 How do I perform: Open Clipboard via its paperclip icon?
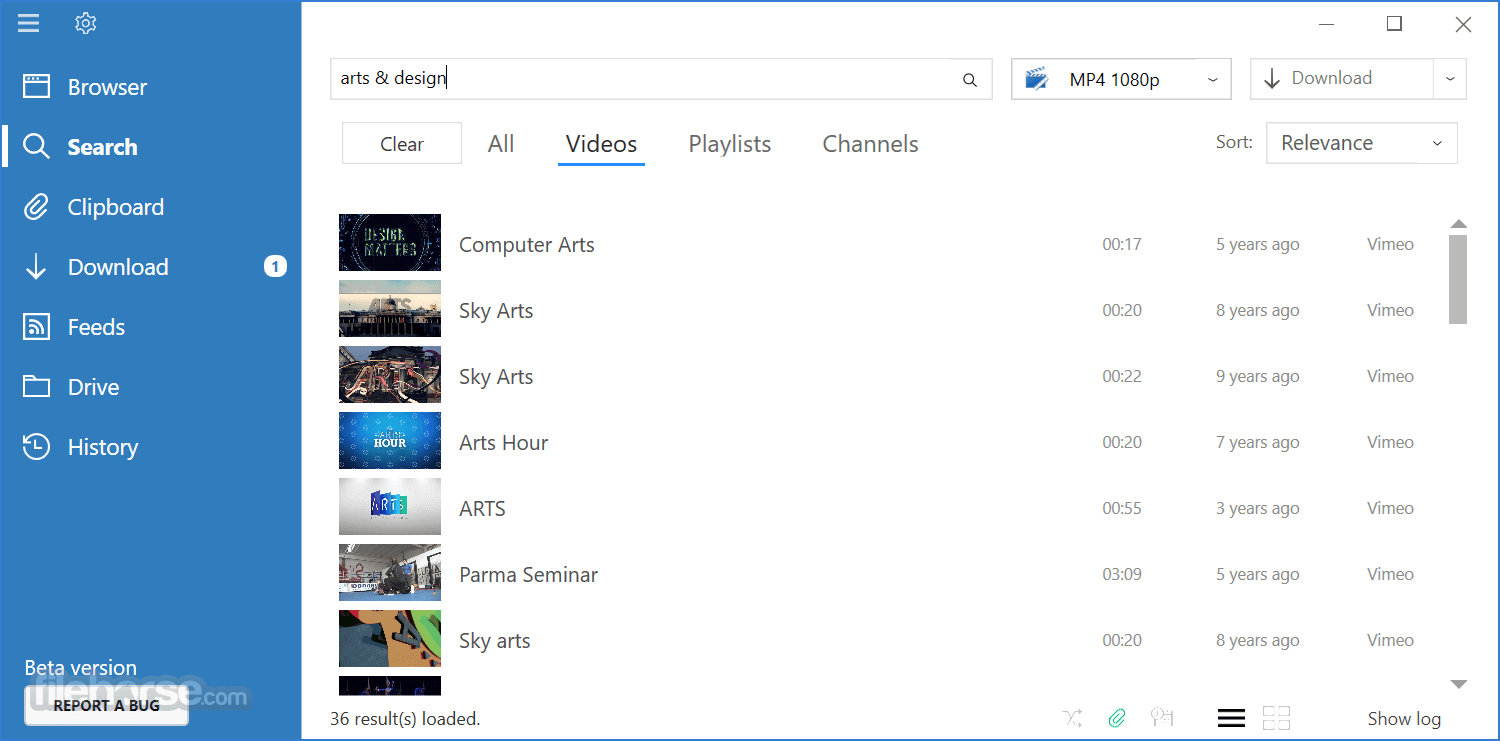pyautogui.click(x=36, y=207)
